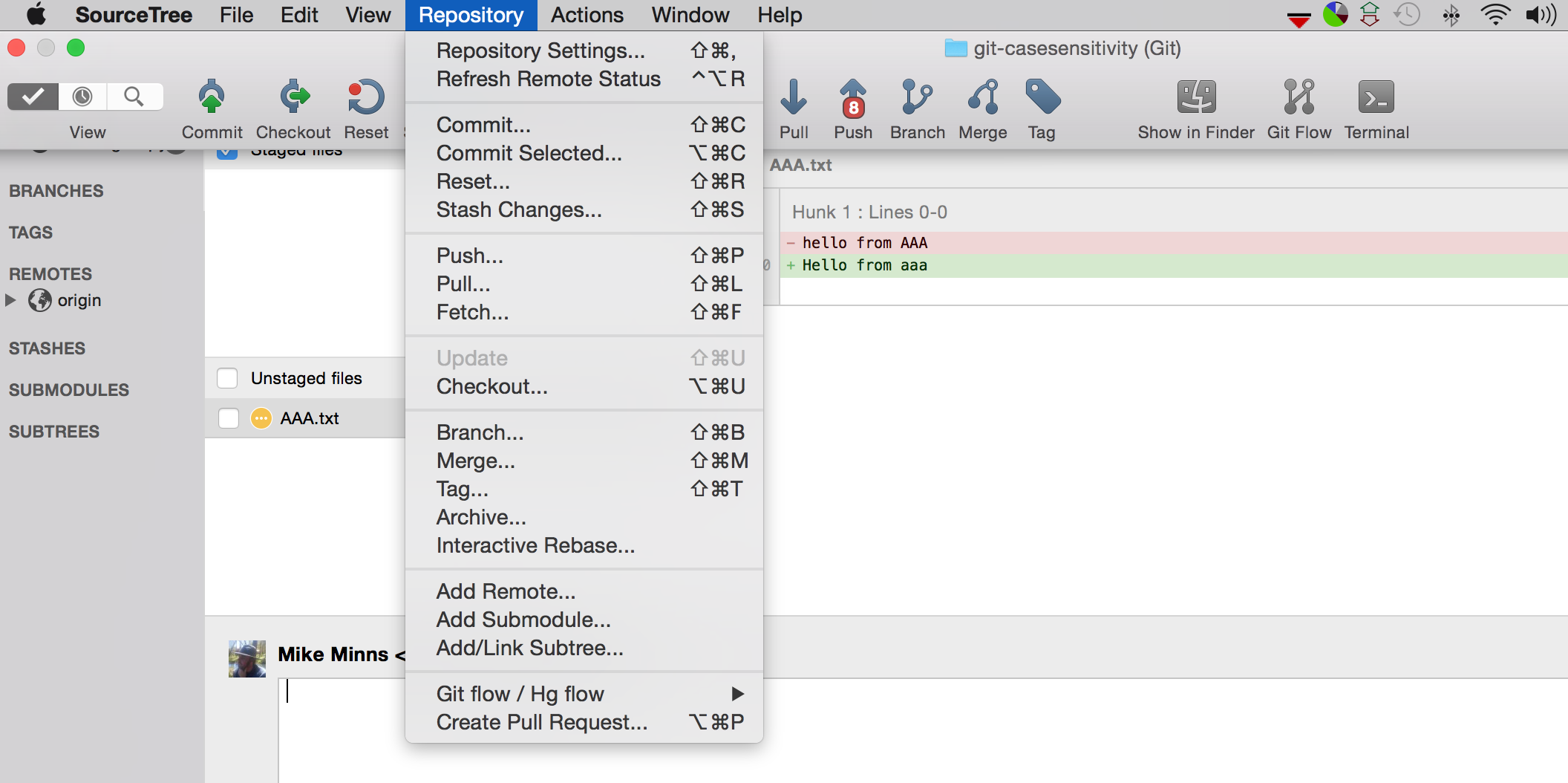Open the Help menu
The width and height of the screenshot is (1568, 783).
780,15
